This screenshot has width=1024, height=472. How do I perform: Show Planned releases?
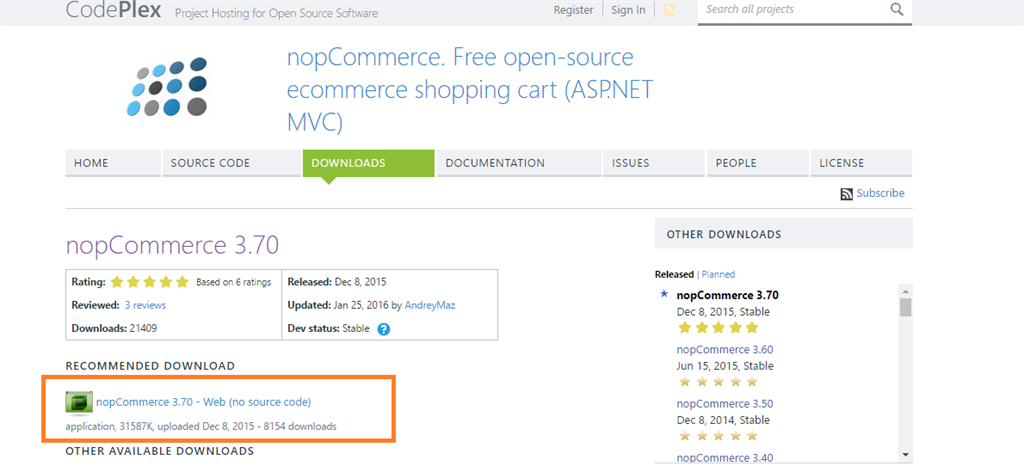point(718,274)
